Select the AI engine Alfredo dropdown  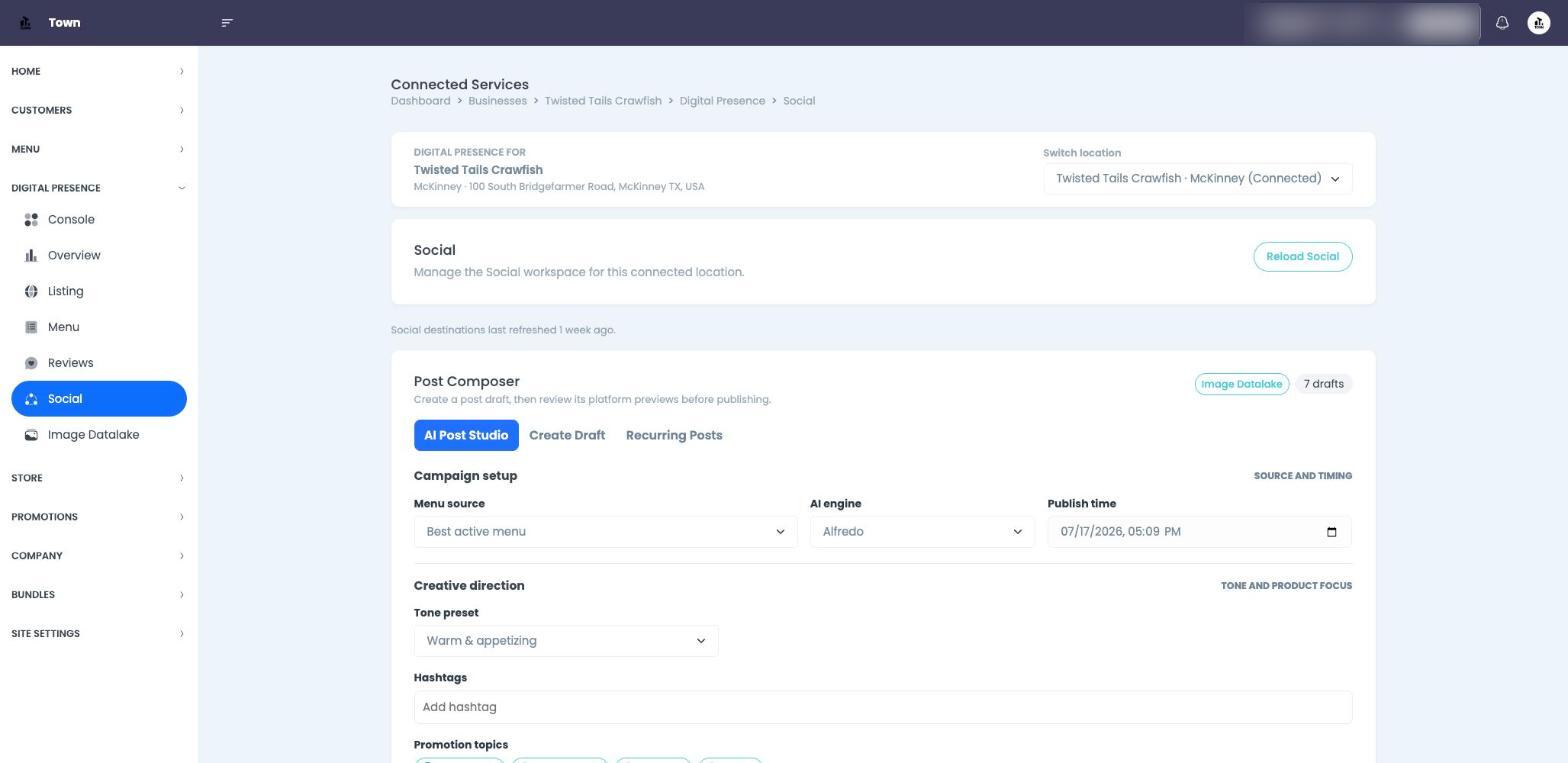(922, 532)
